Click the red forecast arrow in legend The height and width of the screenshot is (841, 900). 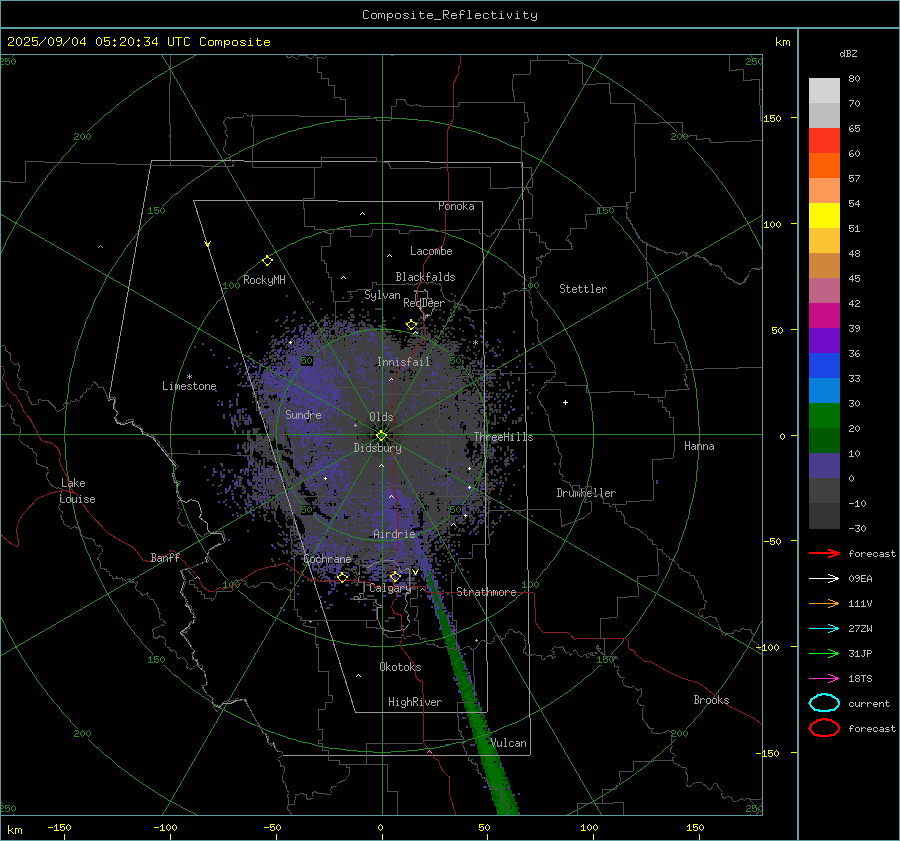click(824, 553)
